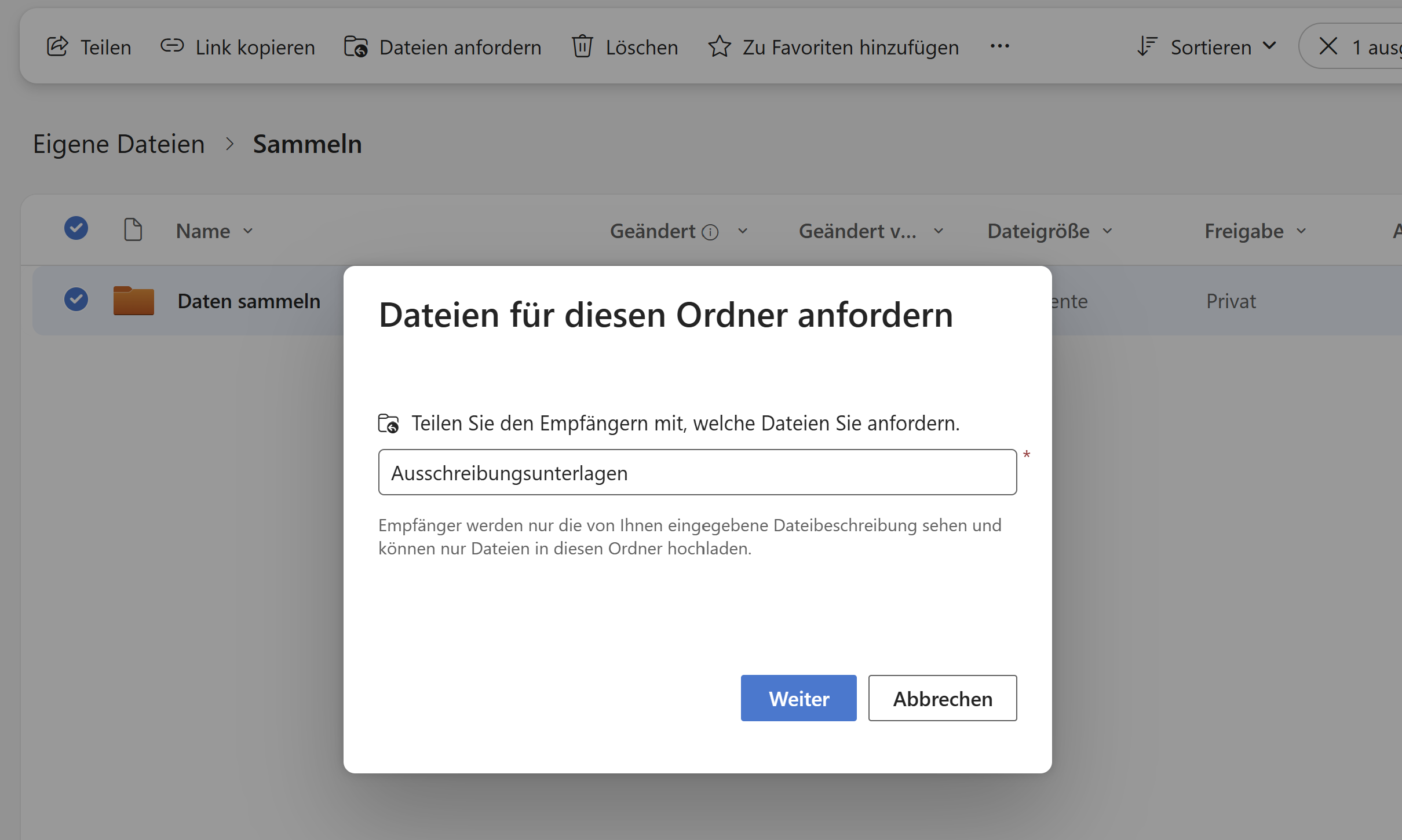Image resolution: width=1402 pixels, height=840 pixels.
Task: Open the Freigabe column dropdown
Action: coord(1301,231)
